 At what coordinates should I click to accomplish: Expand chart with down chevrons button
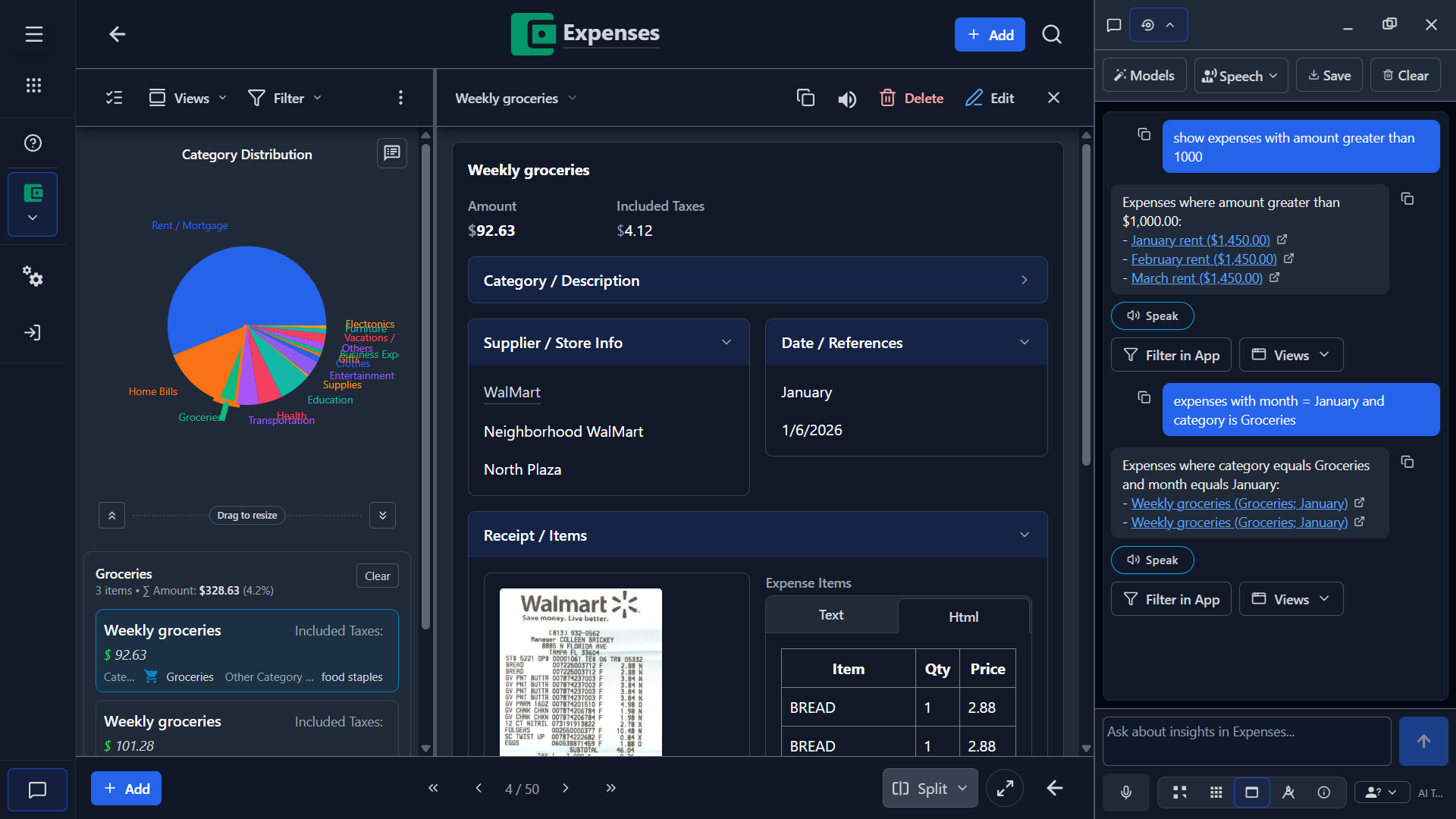(x=382, y=516)
